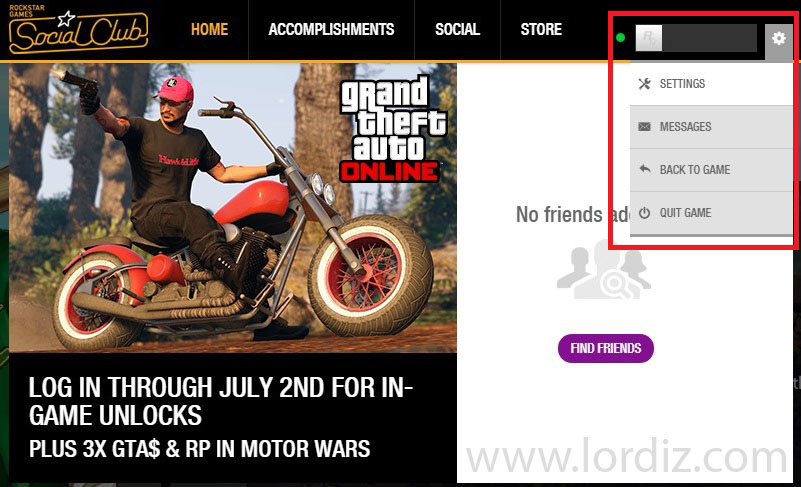Click the green online status dot
The width and height of the screenshot is (801, 487).
(x=621, y=37)
